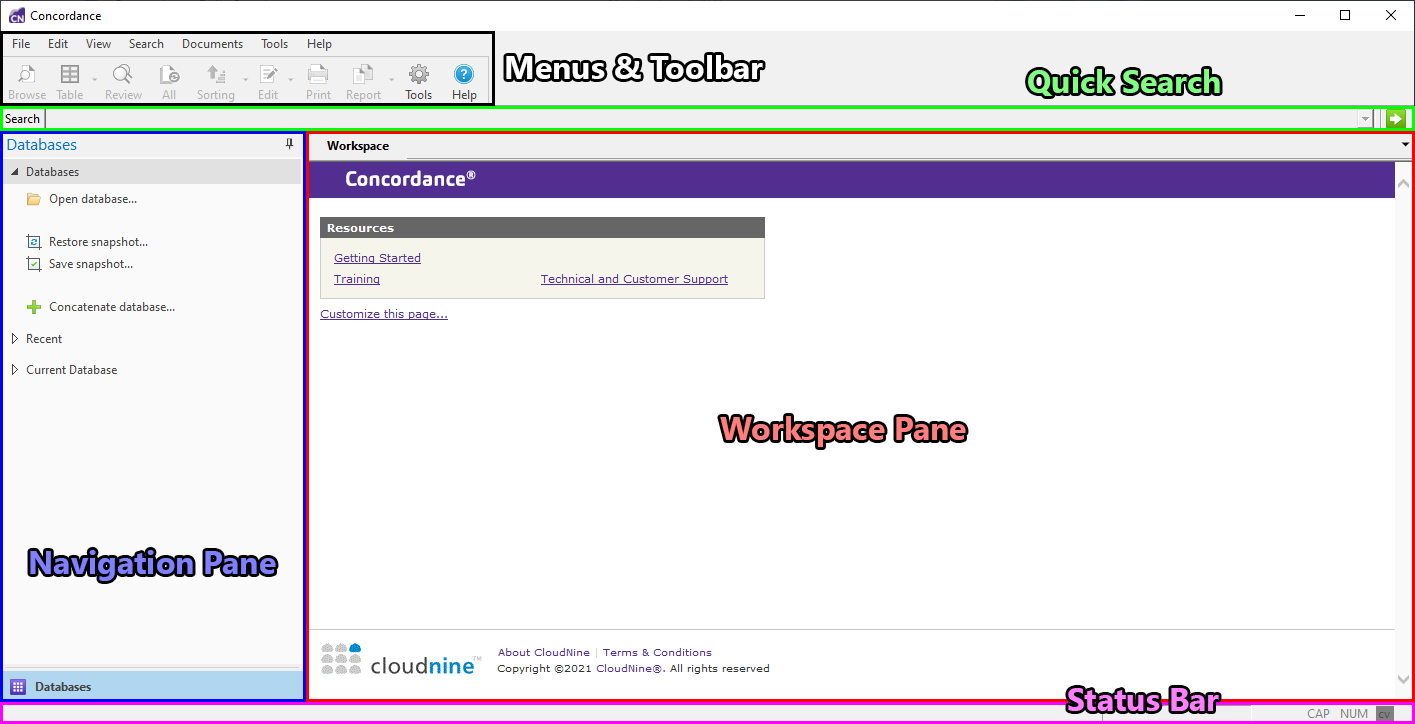Click the workspace scrollbar up arrow
Viewport: 1415px width, 724px height.
tap(1404, 184)
